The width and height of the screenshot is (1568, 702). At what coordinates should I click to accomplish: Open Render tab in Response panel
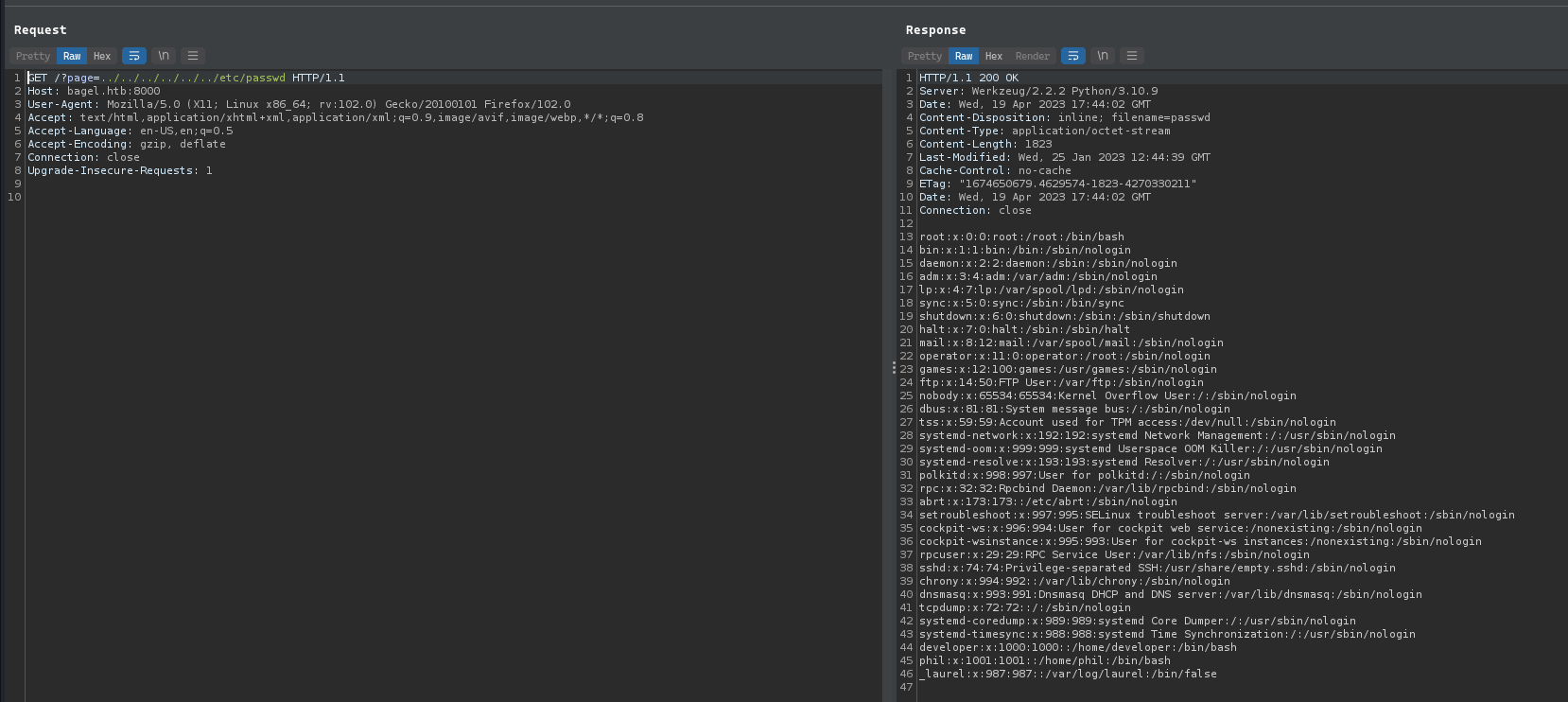click(x=1033, y=56)
